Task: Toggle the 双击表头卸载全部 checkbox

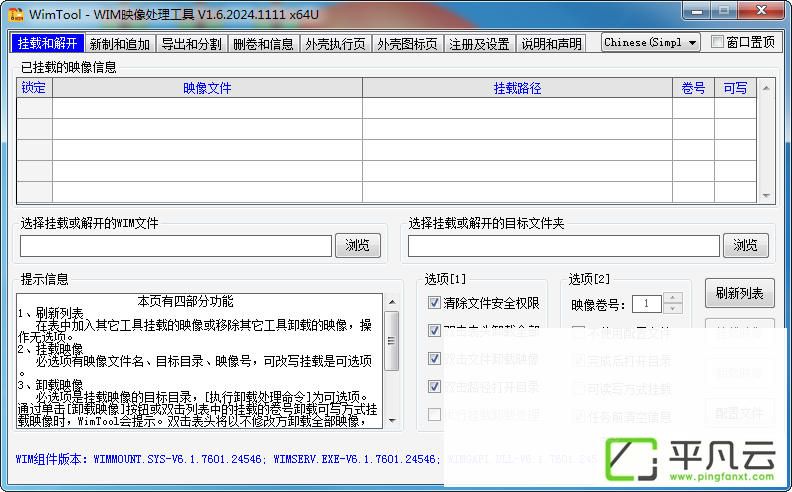Action: [x=434, y=330]
